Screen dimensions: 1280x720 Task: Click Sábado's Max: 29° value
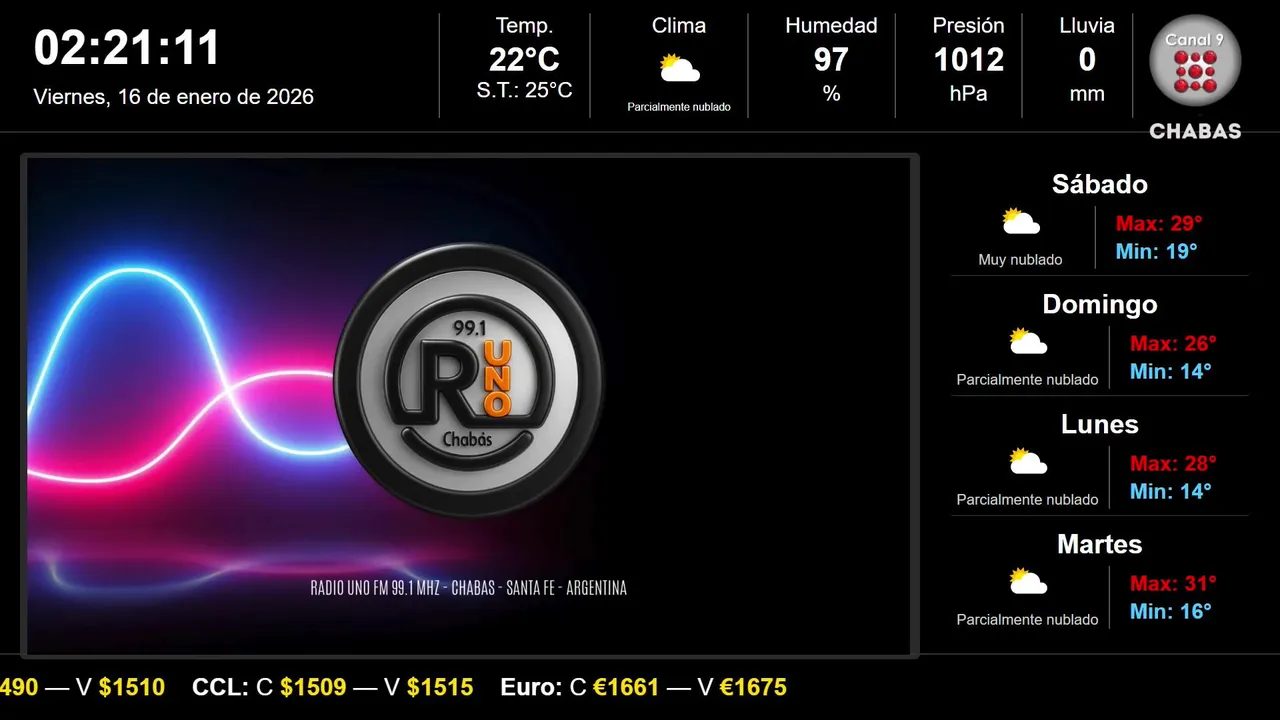click(x=1158, y=223)
